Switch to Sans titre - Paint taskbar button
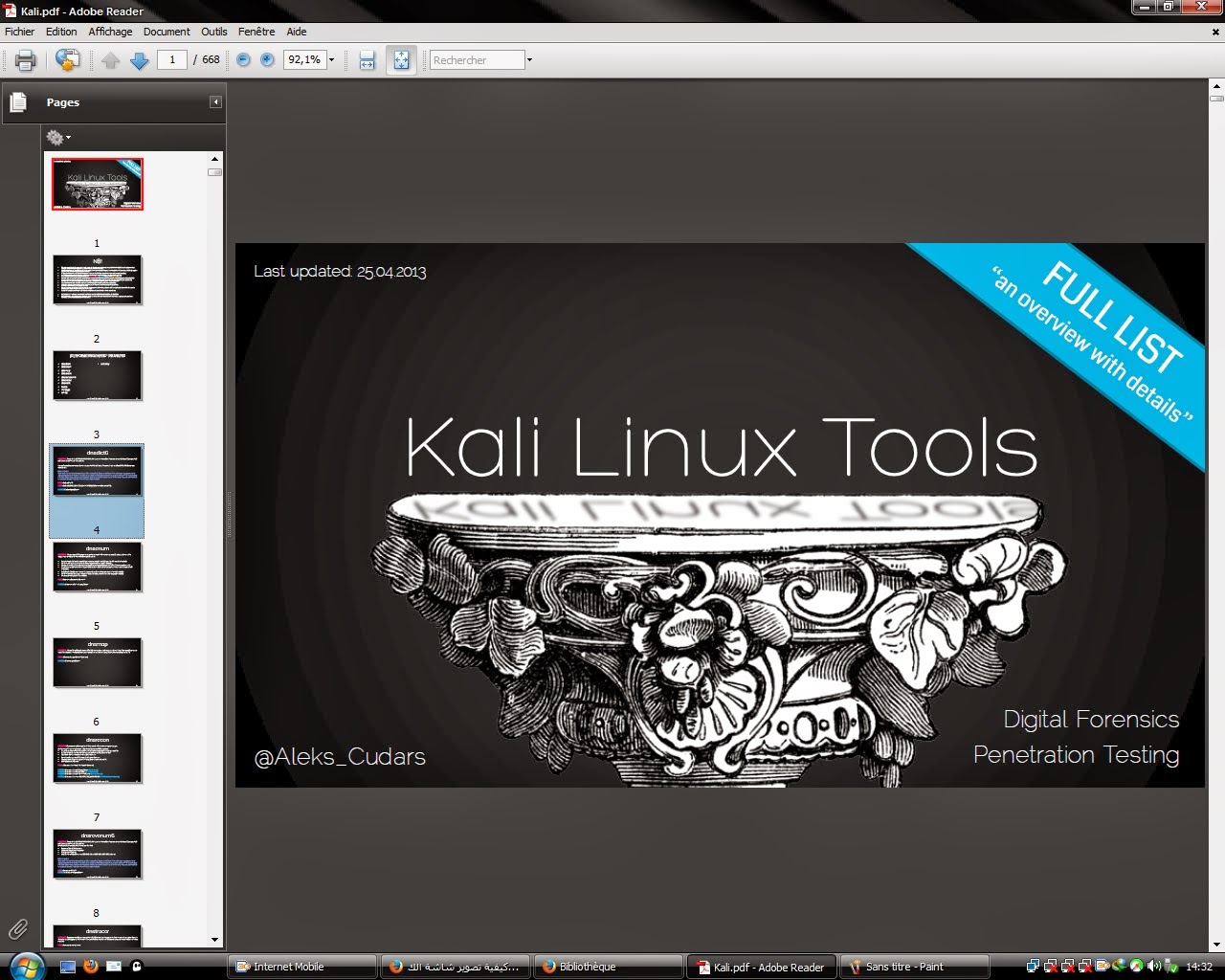 [x=913, y=967]
